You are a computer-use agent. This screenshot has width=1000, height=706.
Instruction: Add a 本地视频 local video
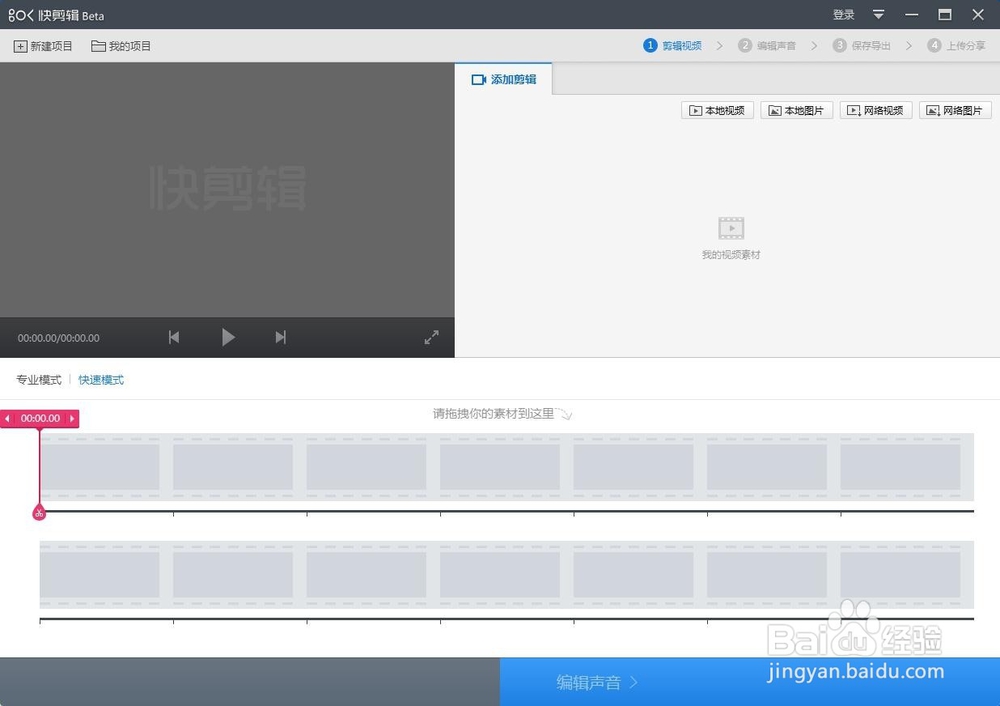click(717, 110)
